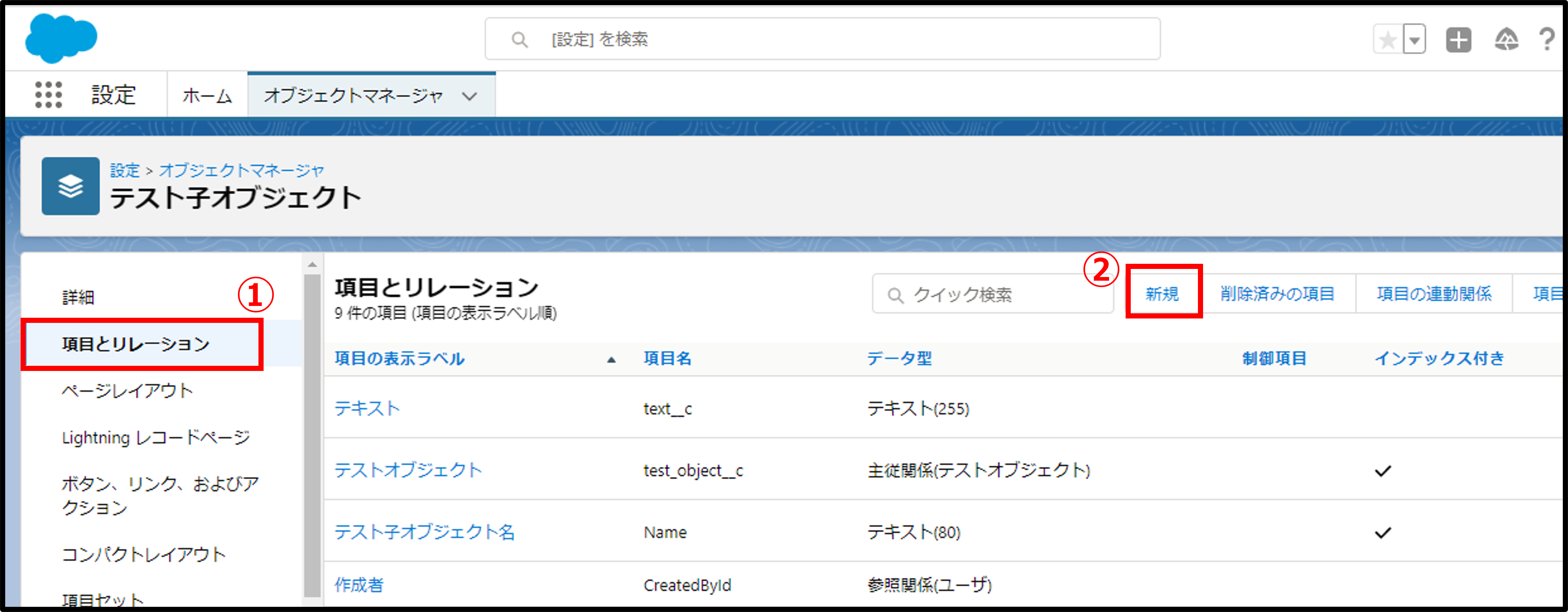Expand the オブジェクトマネージャ tab chevron
This screenshot has height=612, width=1568.
point(469,96)
